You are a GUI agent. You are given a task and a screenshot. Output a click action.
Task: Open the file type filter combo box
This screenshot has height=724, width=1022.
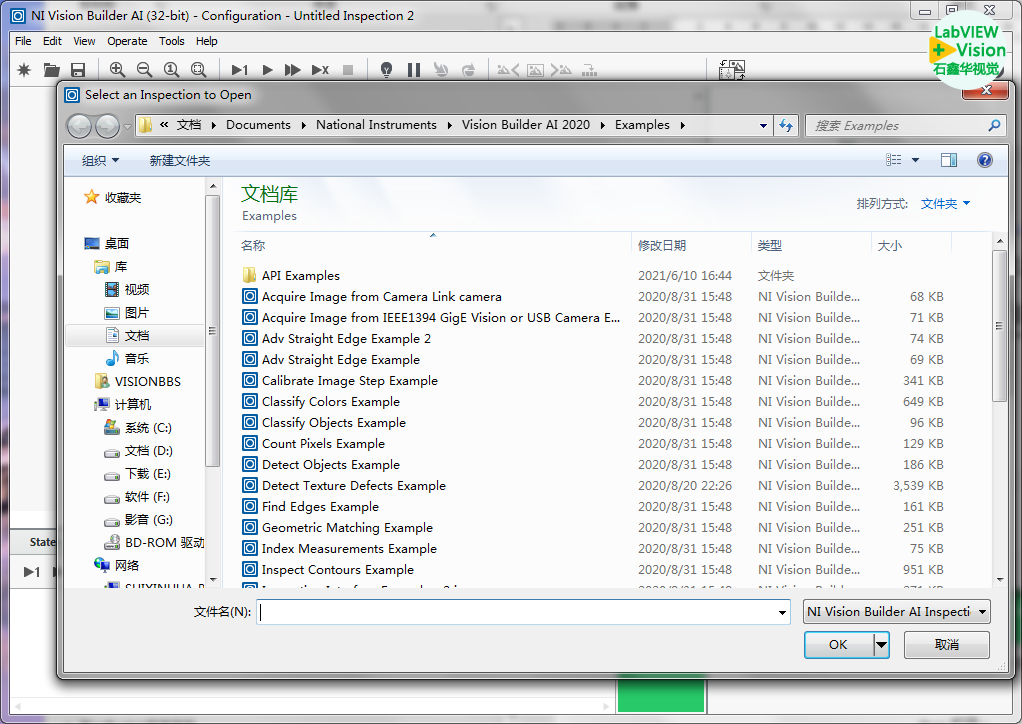(896, 612)
